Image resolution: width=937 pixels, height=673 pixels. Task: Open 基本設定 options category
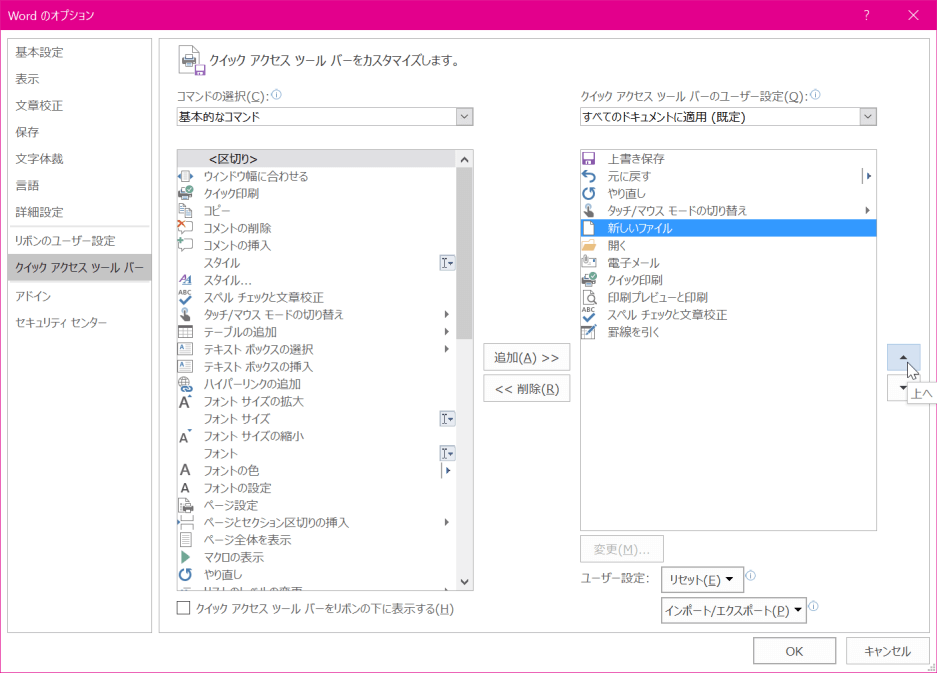tap(79, 53)
